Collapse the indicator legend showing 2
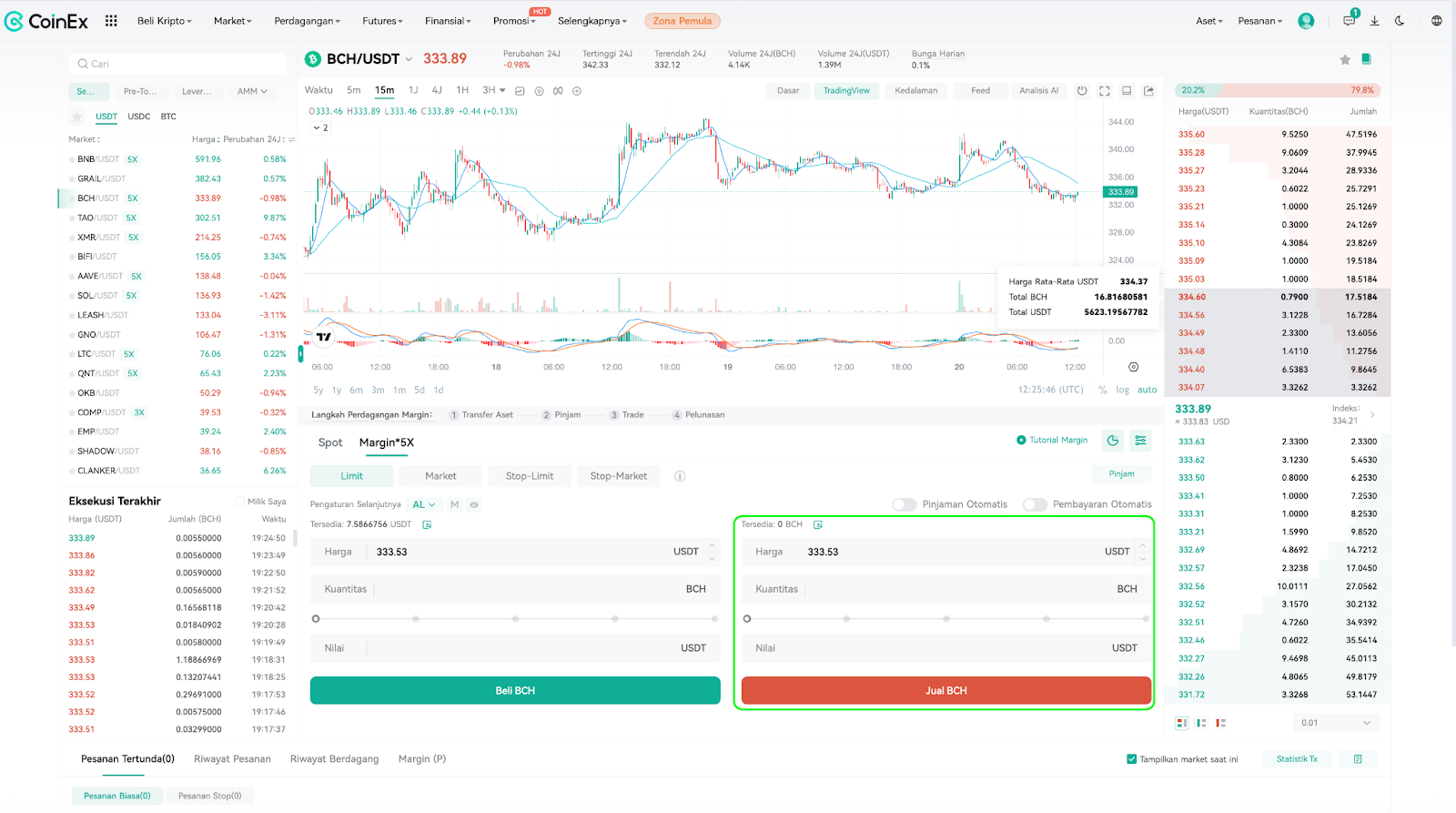1456x813 pixels. (x=321, y=128)
